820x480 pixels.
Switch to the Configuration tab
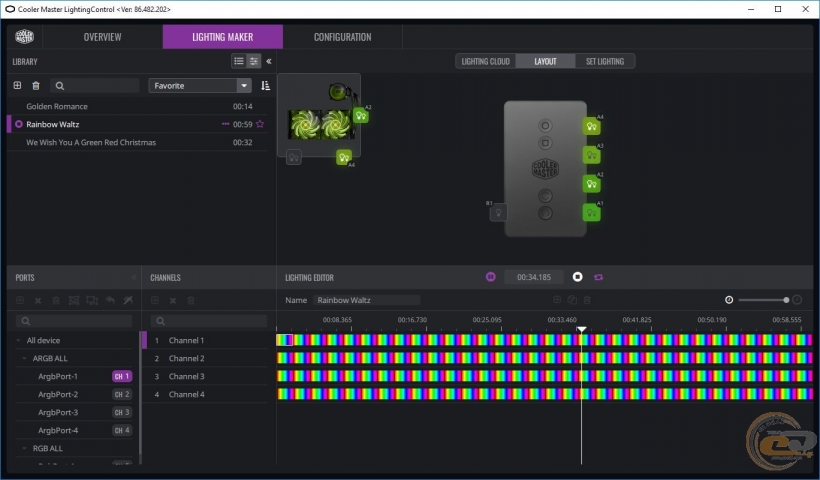tap(342, 37)
